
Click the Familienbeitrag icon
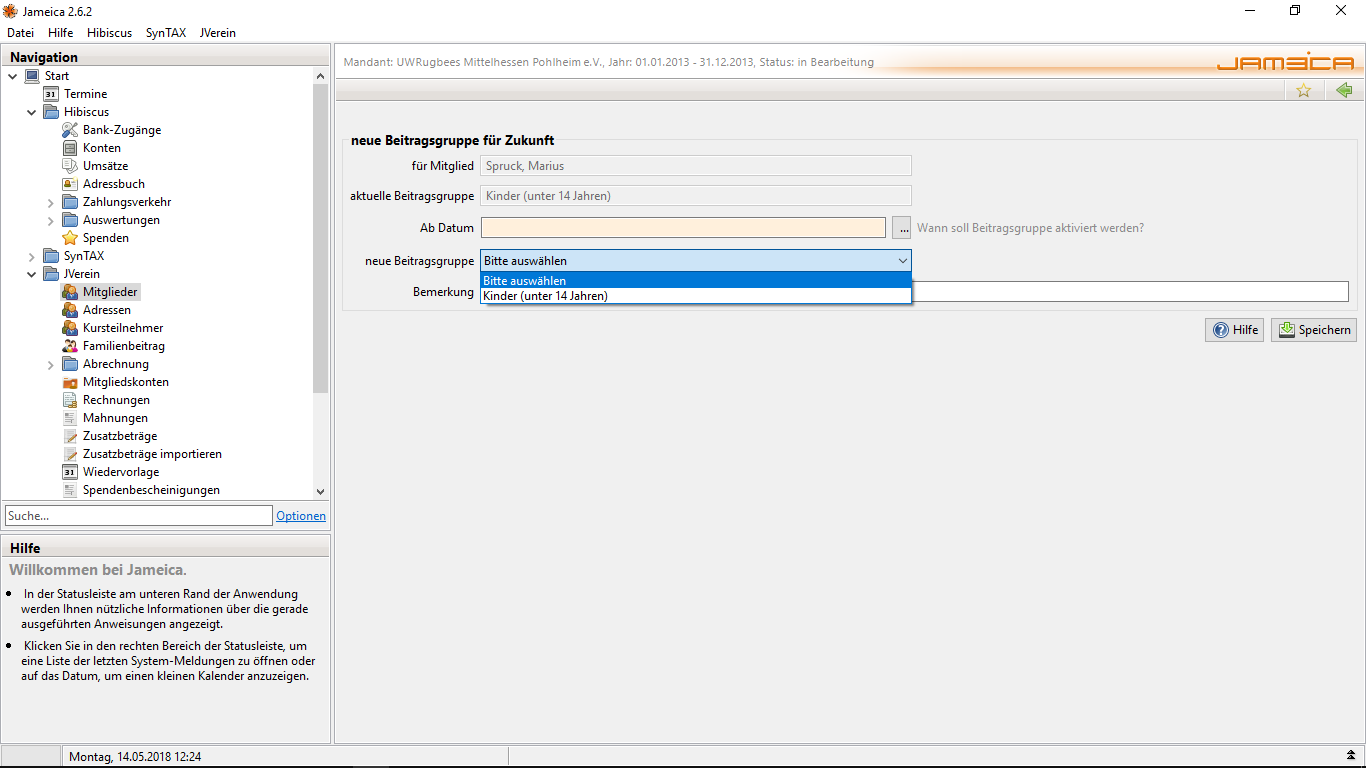pos(70,346)
